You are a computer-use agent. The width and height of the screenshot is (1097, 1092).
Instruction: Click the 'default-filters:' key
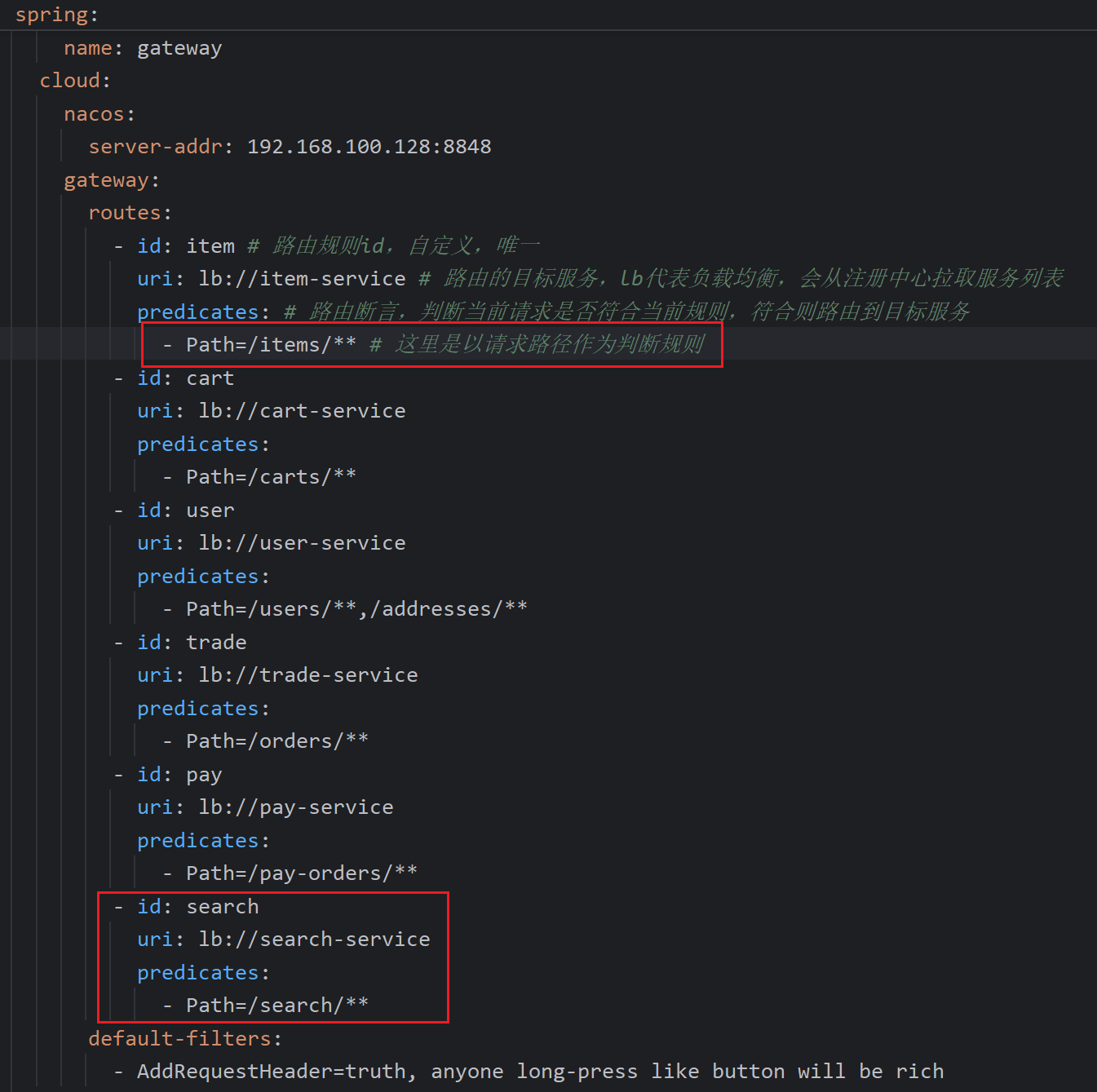185,1039
